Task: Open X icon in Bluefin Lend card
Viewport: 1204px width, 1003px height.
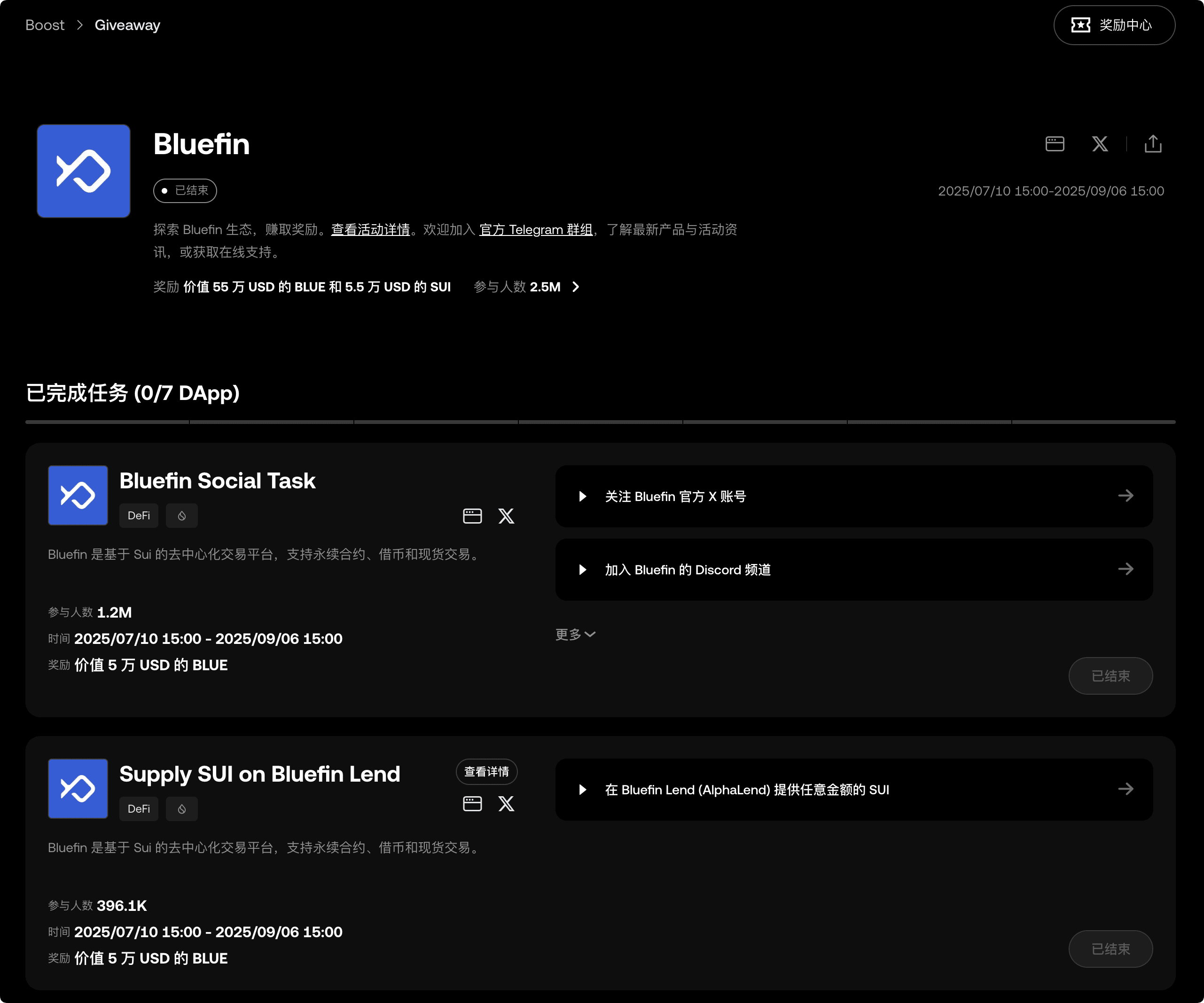Action: [506, 803]
